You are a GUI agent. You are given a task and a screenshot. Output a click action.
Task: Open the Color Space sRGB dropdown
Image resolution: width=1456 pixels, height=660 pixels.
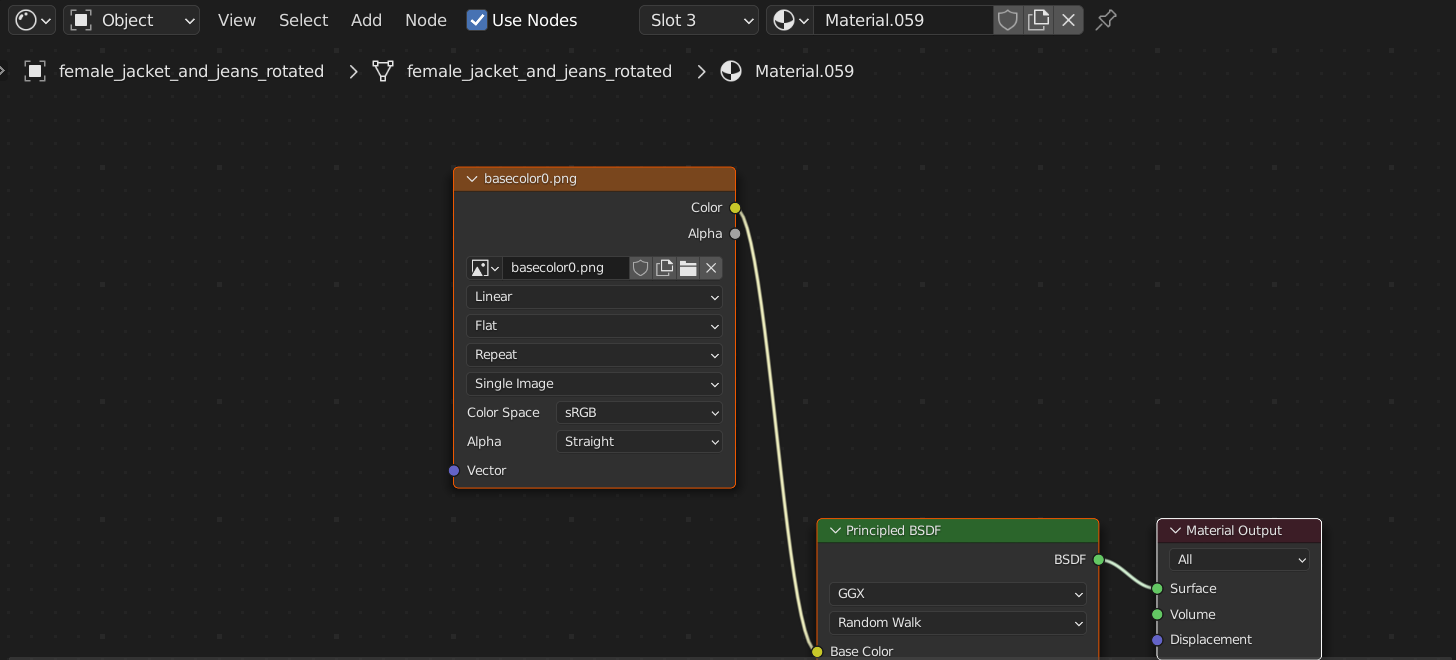click(639, 413)
